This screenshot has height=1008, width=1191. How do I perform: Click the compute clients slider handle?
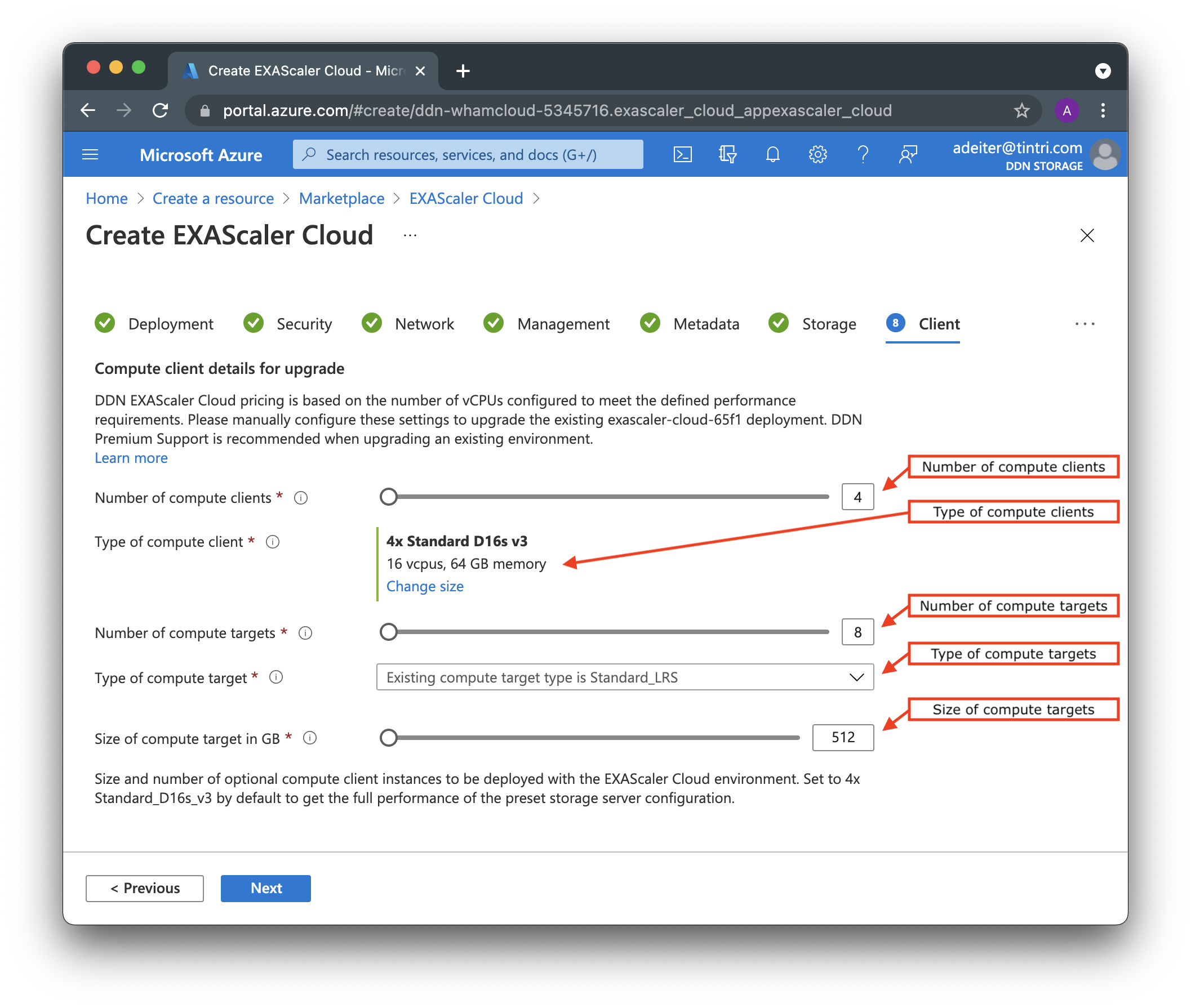tap(389, 497)
